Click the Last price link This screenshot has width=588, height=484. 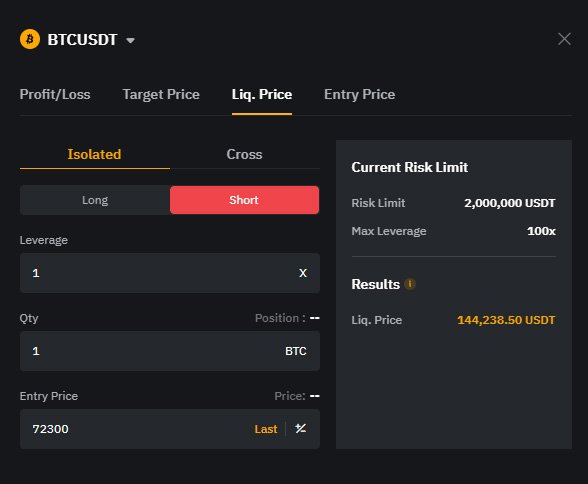266,429
